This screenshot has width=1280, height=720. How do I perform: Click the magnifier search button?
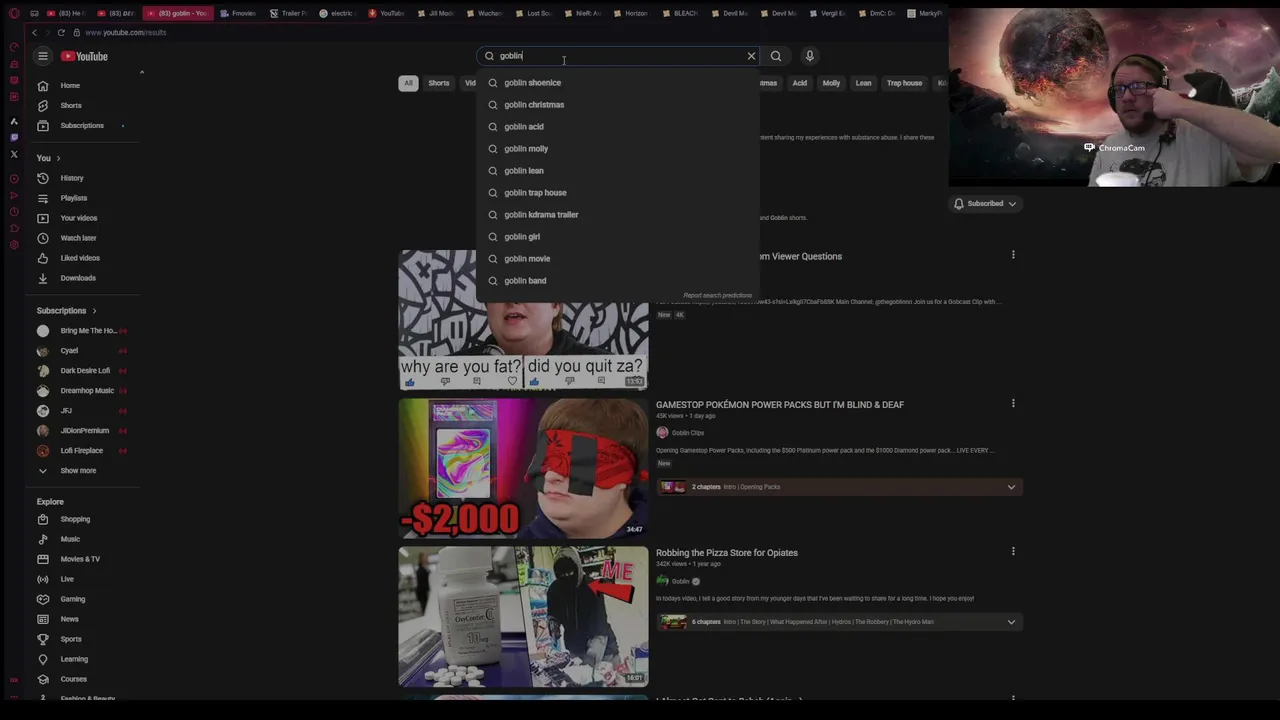[x=776, y=56]
